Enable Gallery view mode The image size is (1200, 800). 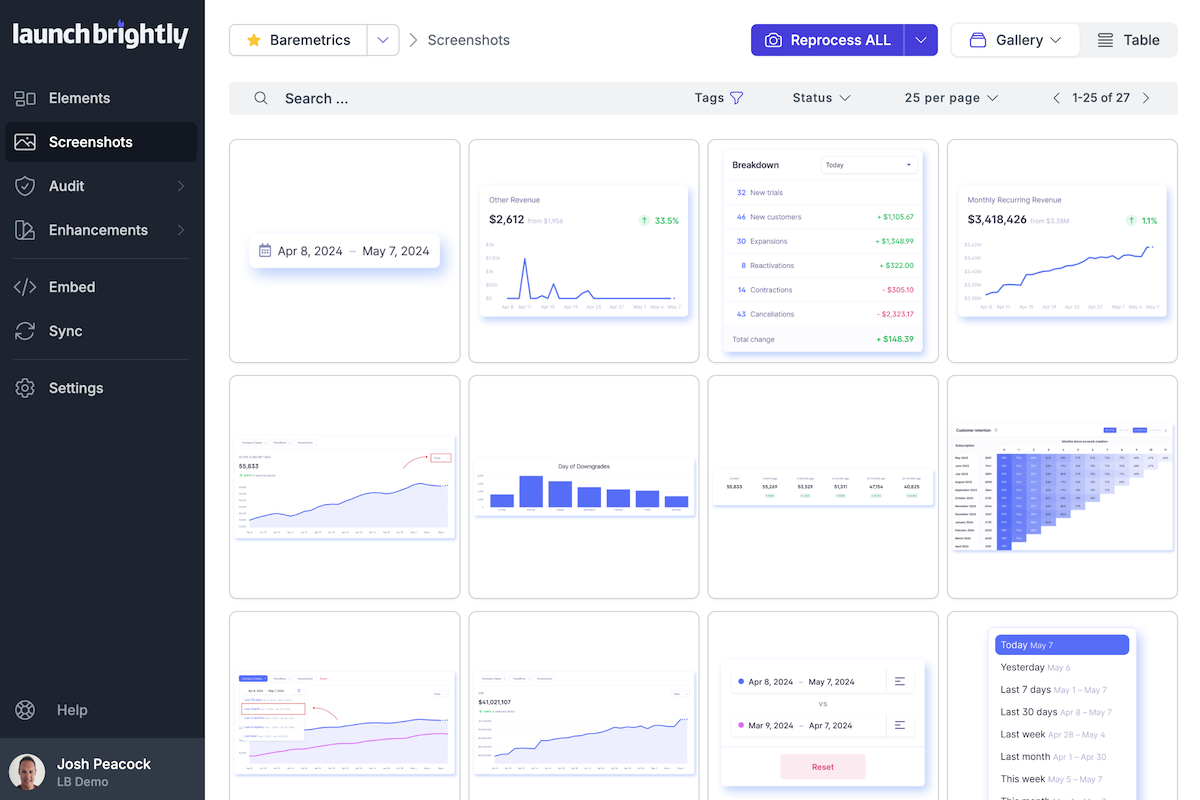(x=1013, y=40)
